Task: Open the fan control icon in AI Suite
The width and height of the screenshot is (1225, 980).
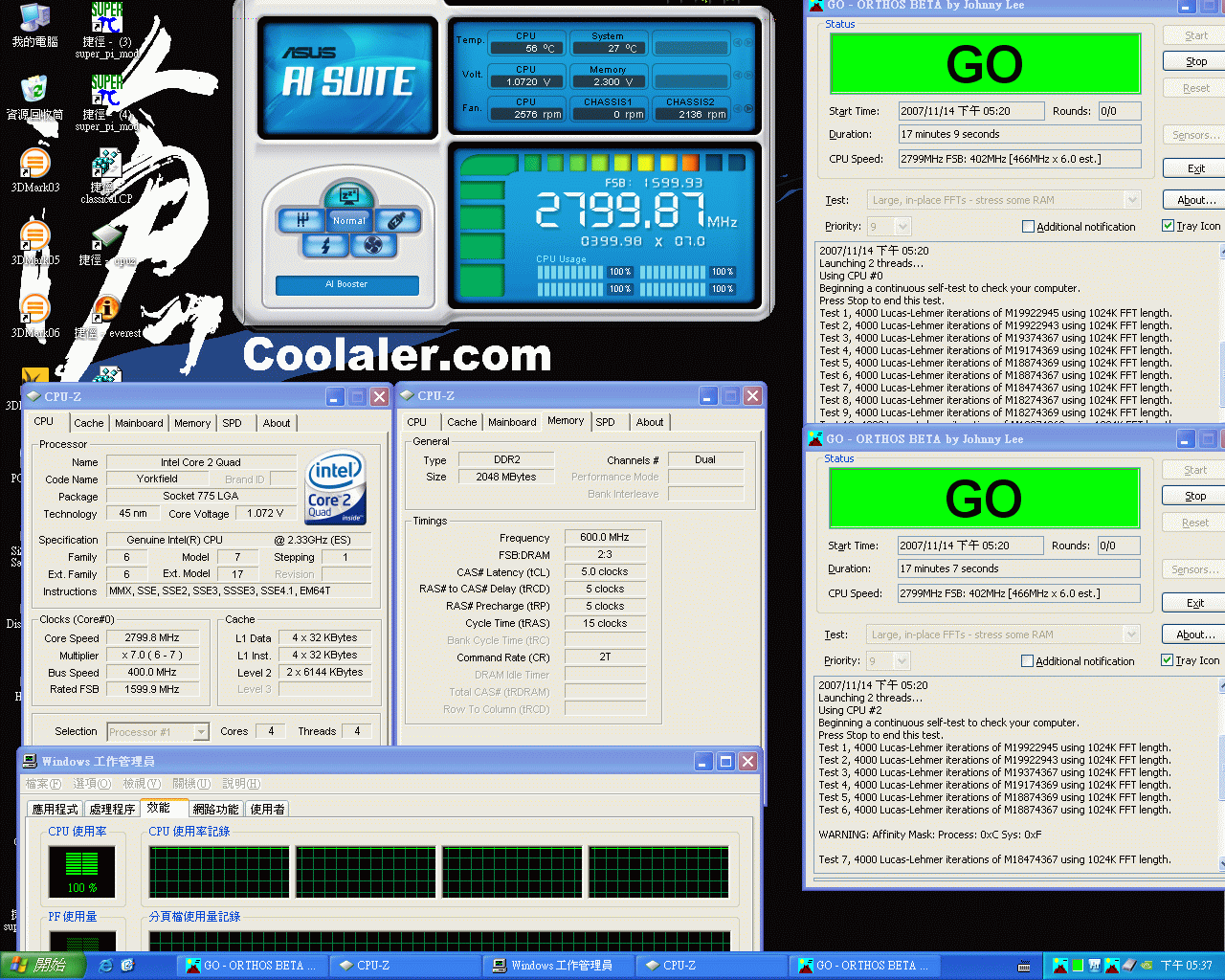Action: (x=373, y=246)
